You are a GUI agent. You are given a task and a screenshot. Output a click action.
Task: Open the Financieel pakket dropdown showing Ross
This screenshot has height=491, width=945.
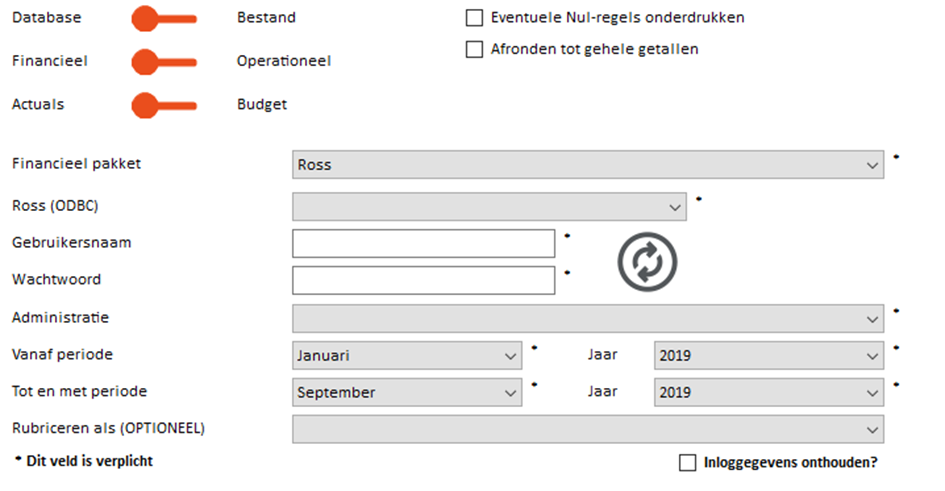588,164
